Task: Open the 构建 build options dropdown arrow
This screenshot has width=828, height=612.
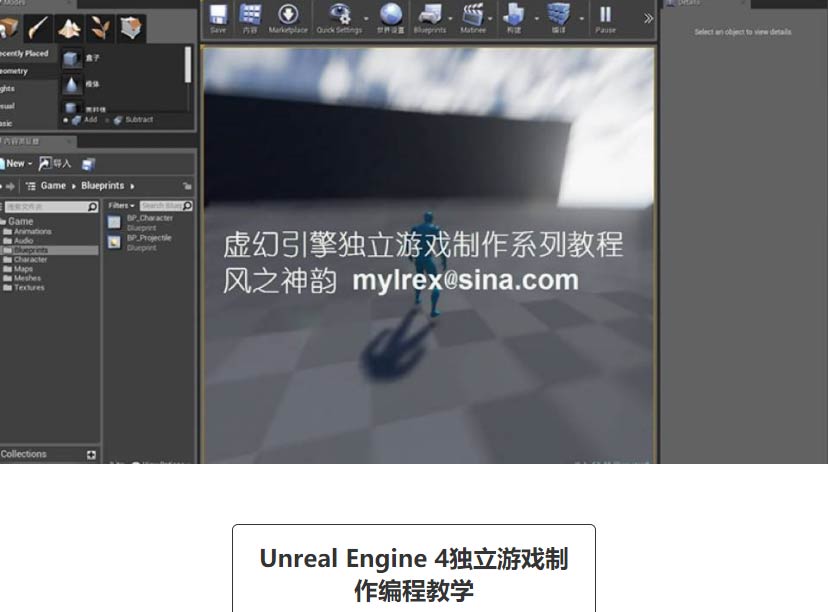Action: [537, 19]
